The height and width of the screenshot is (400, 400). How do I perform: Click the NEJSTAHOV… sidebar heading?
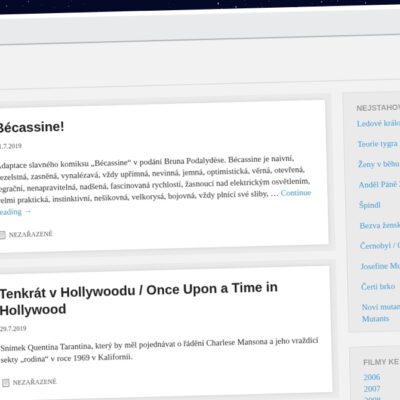(x=378, y=108)
